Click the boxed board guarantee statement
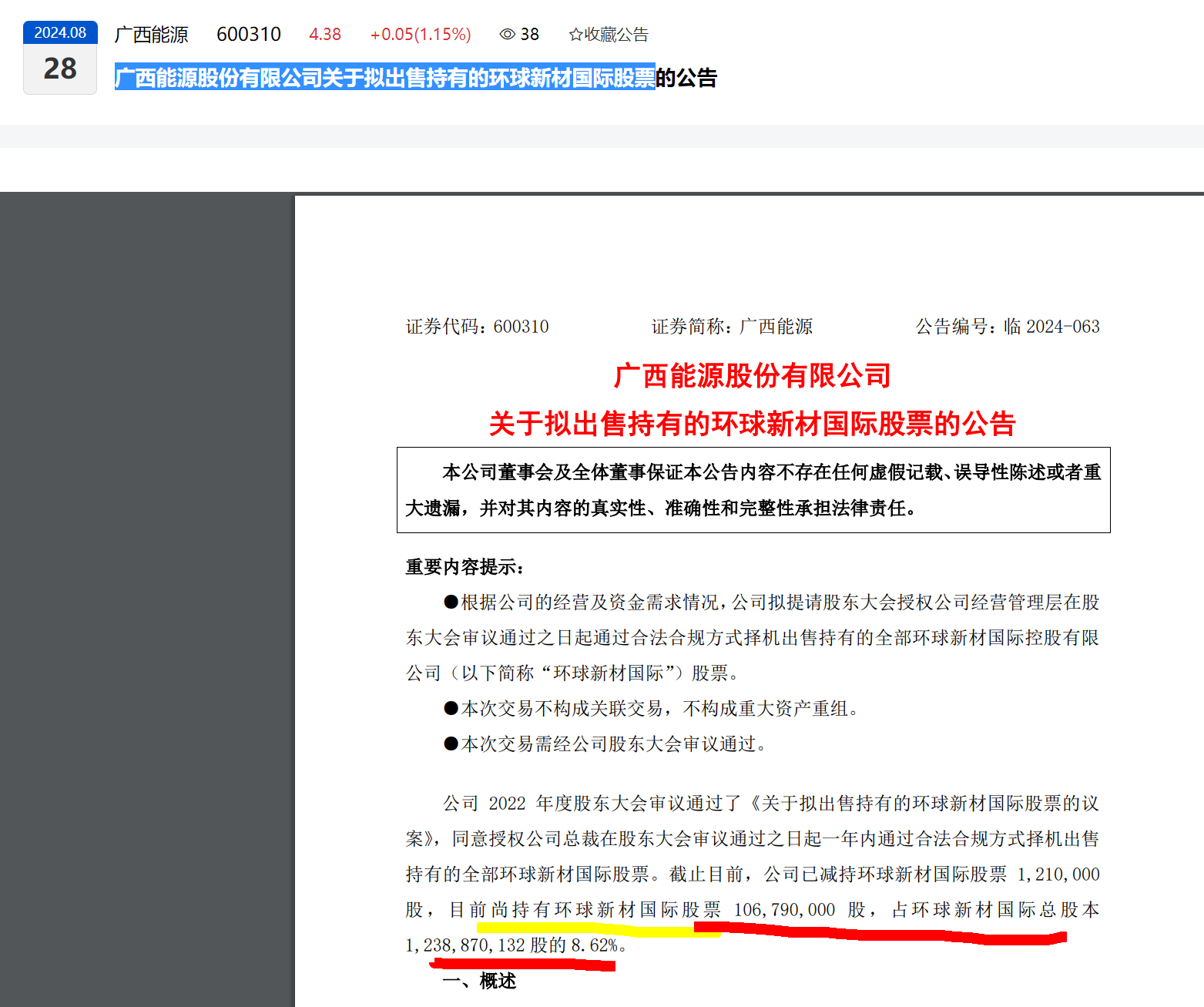 753,490
